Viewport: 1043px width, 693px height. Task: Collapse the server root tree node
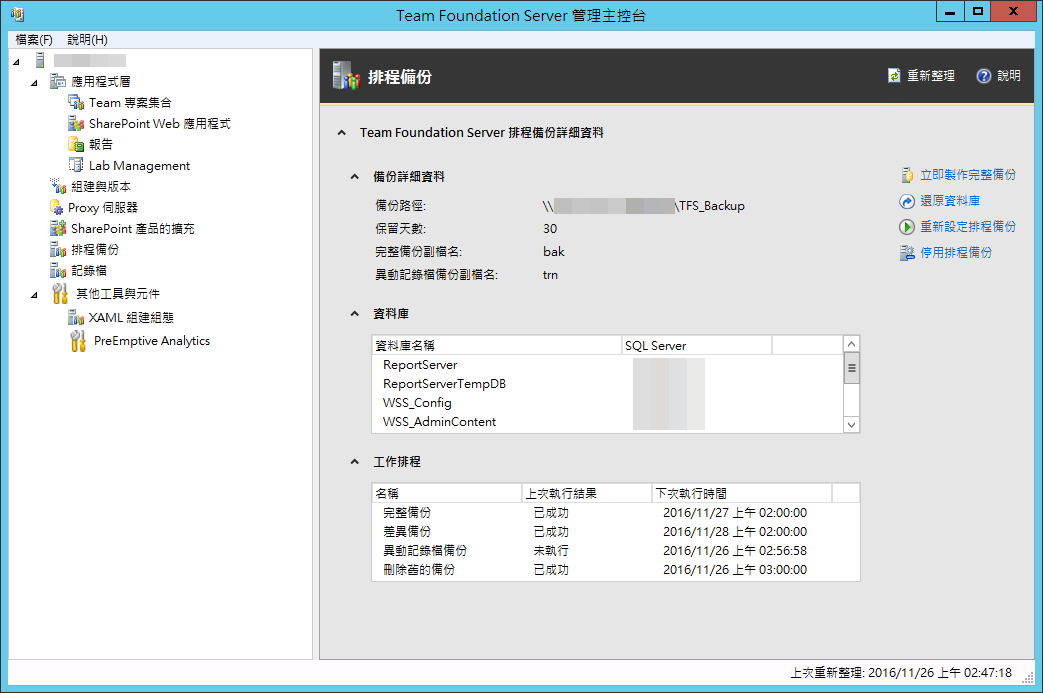click(x=17, y=62)
